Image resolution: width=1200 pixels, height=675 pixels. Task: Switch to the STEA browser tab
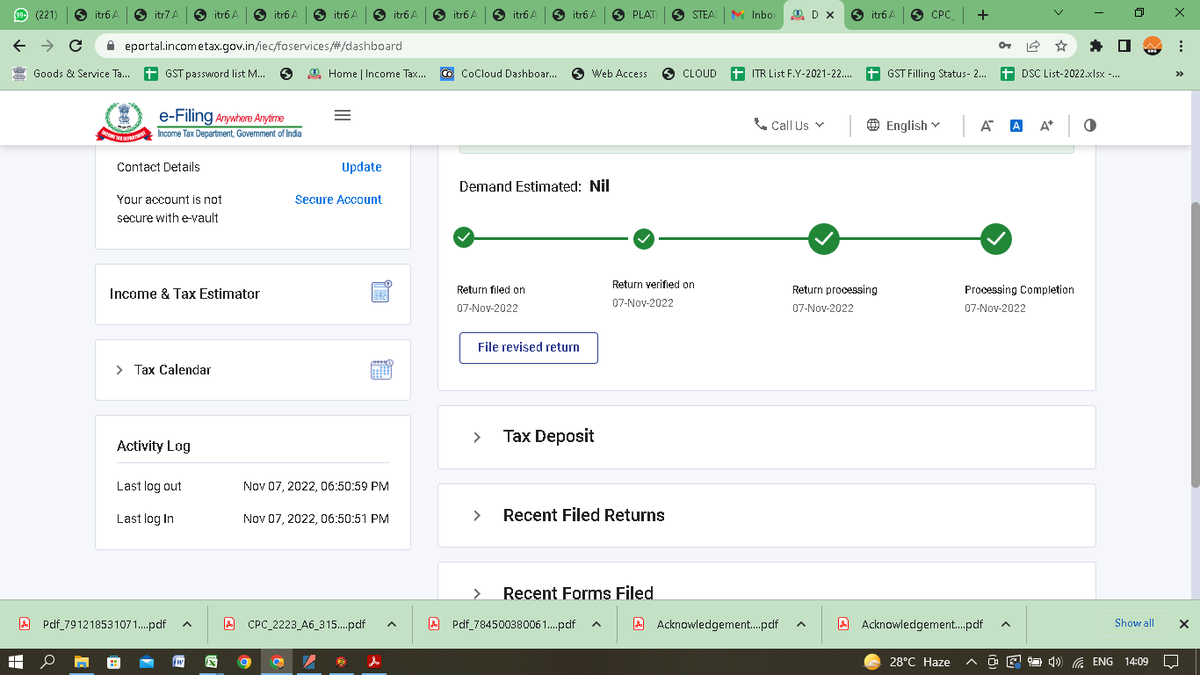[693, 15]
